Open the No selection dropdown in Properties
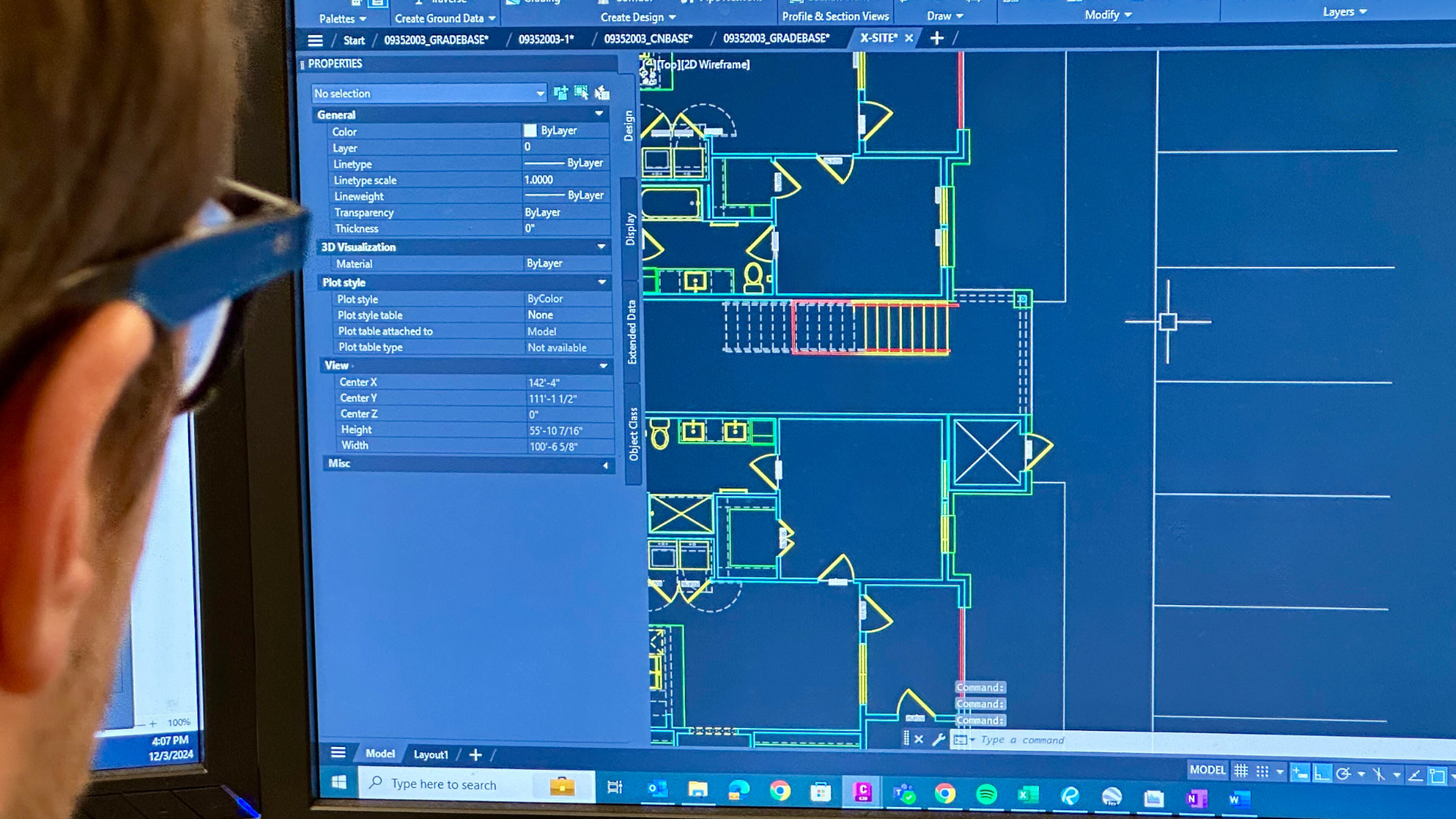Screen dimensions: 1456x819 [x=540, y=93]
